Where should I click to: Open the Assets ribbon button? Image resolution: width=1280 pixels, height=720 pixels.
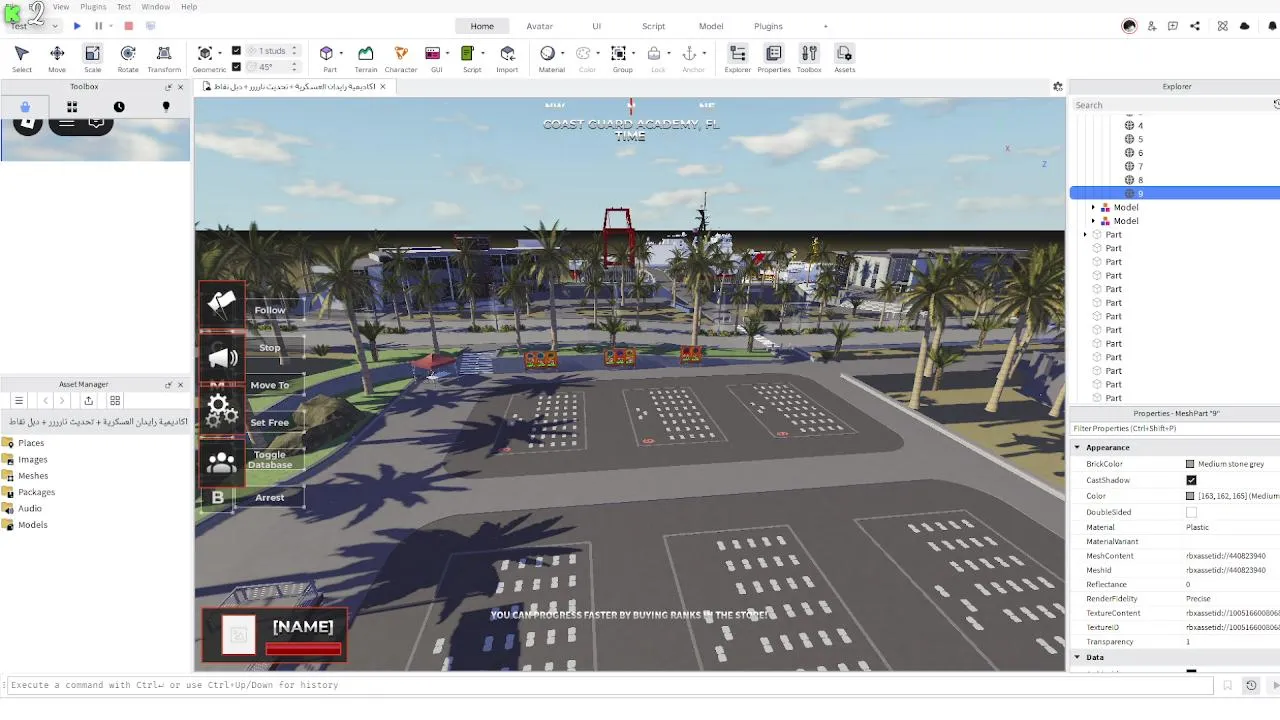pos(845,59)
